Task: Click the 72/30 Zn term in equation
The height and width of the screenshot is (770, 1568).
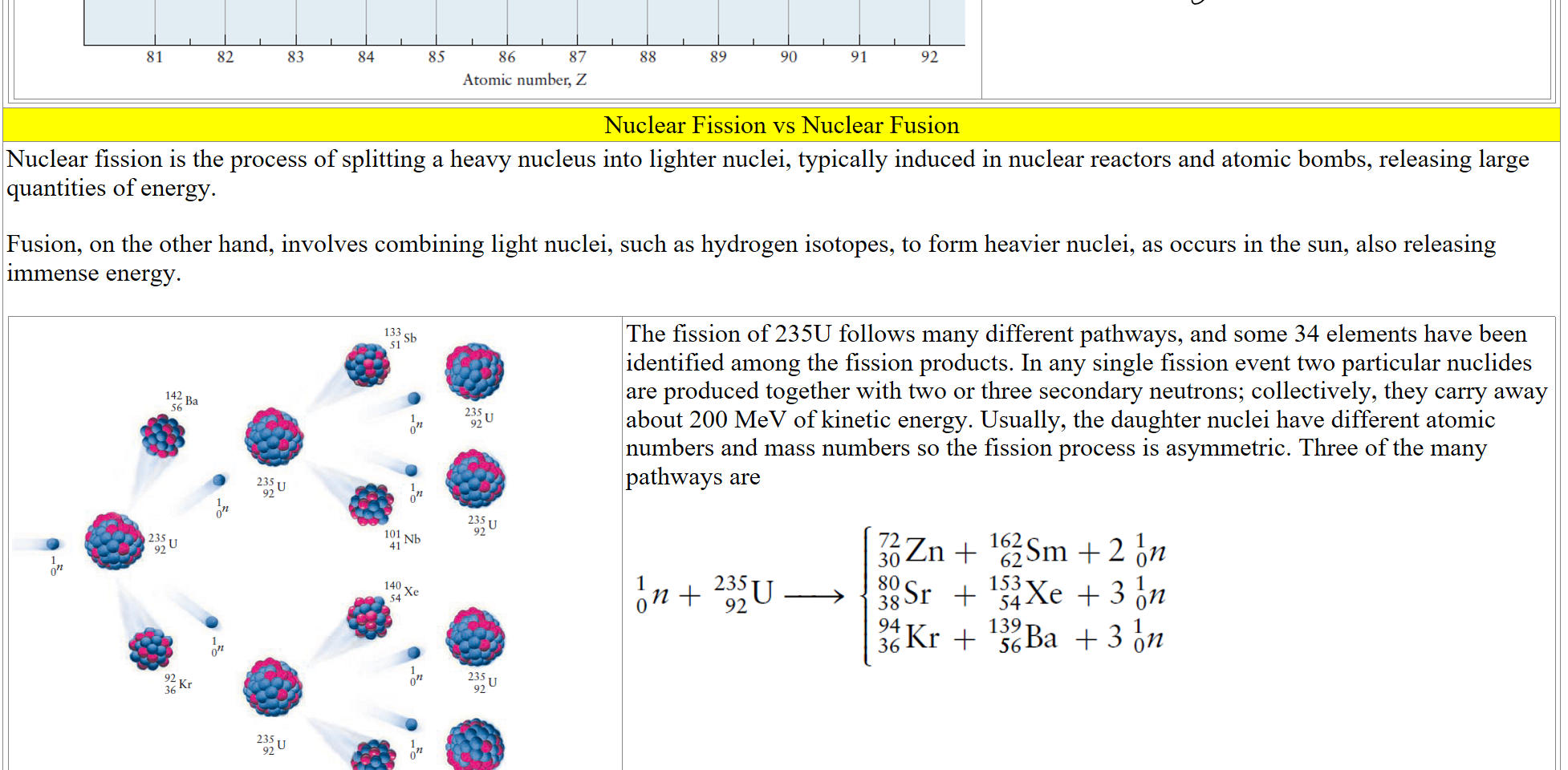Action: pos(911,550)
